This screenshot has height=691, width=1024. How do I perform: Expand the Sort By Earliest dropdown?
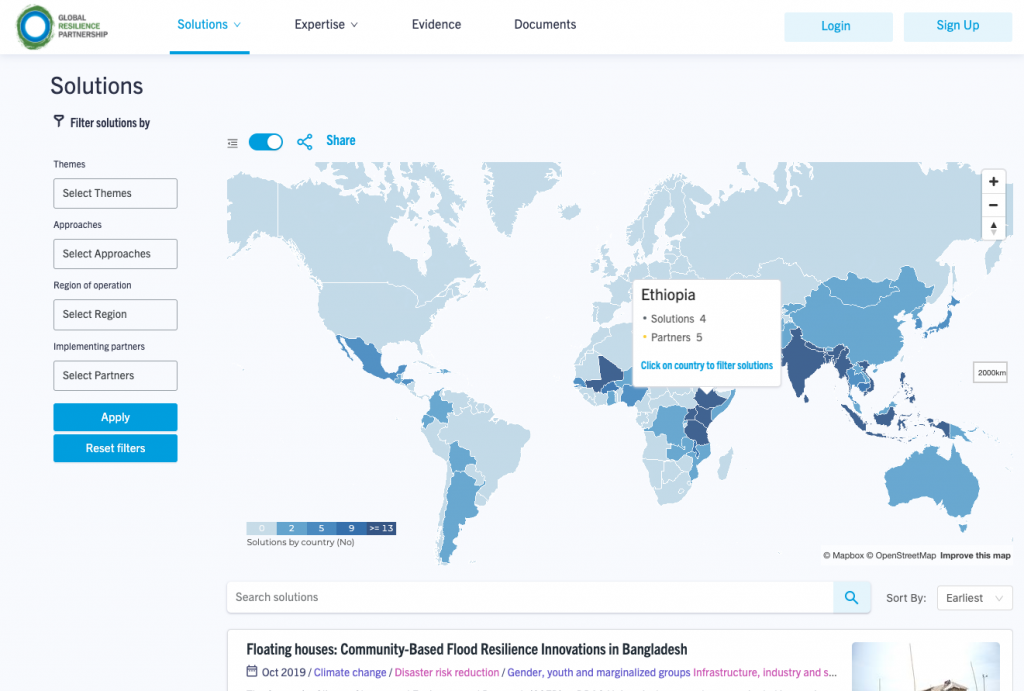point(974,598)
